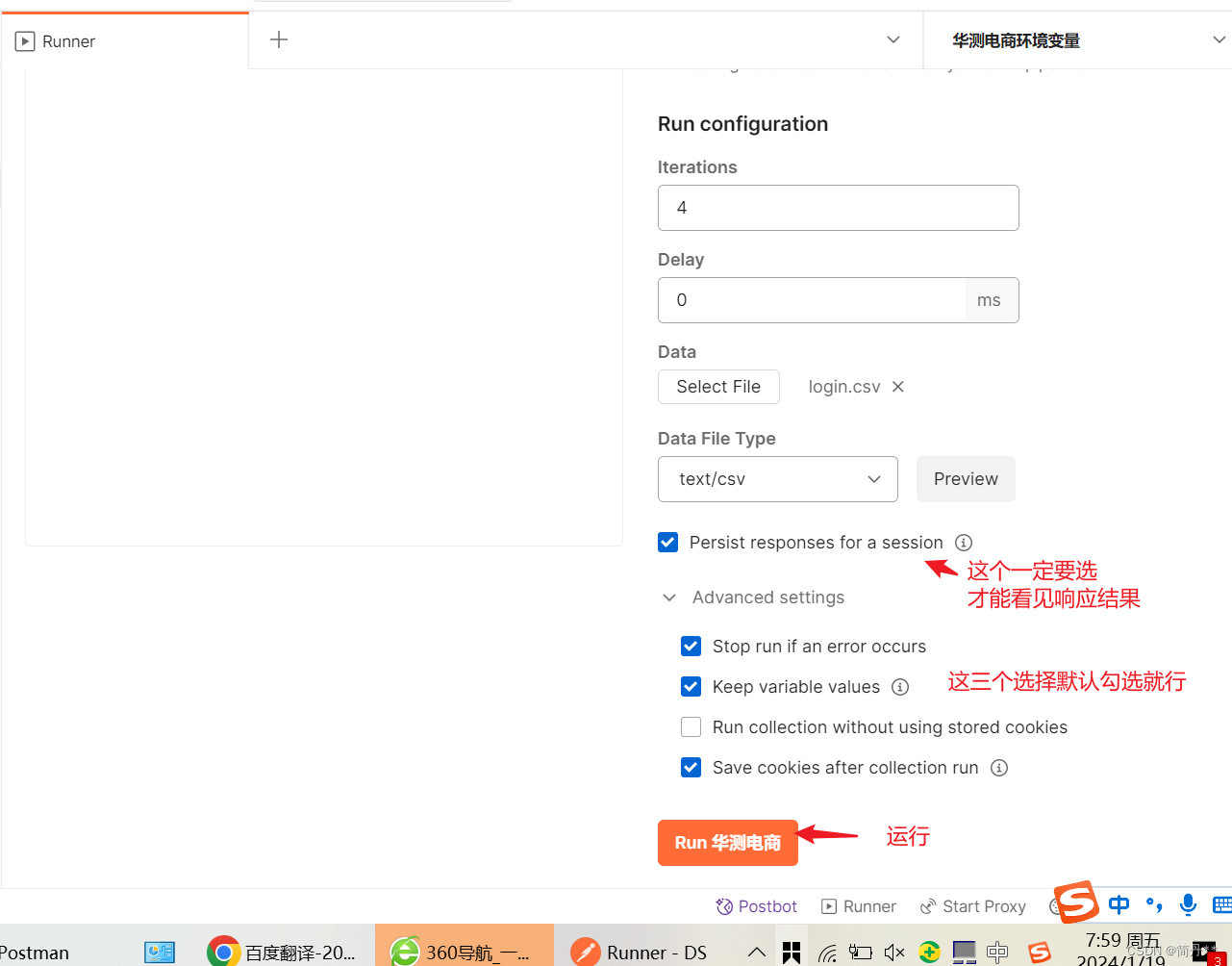
Task: Click Start Proxy in status bar
Action: click(x=973, y=906)
